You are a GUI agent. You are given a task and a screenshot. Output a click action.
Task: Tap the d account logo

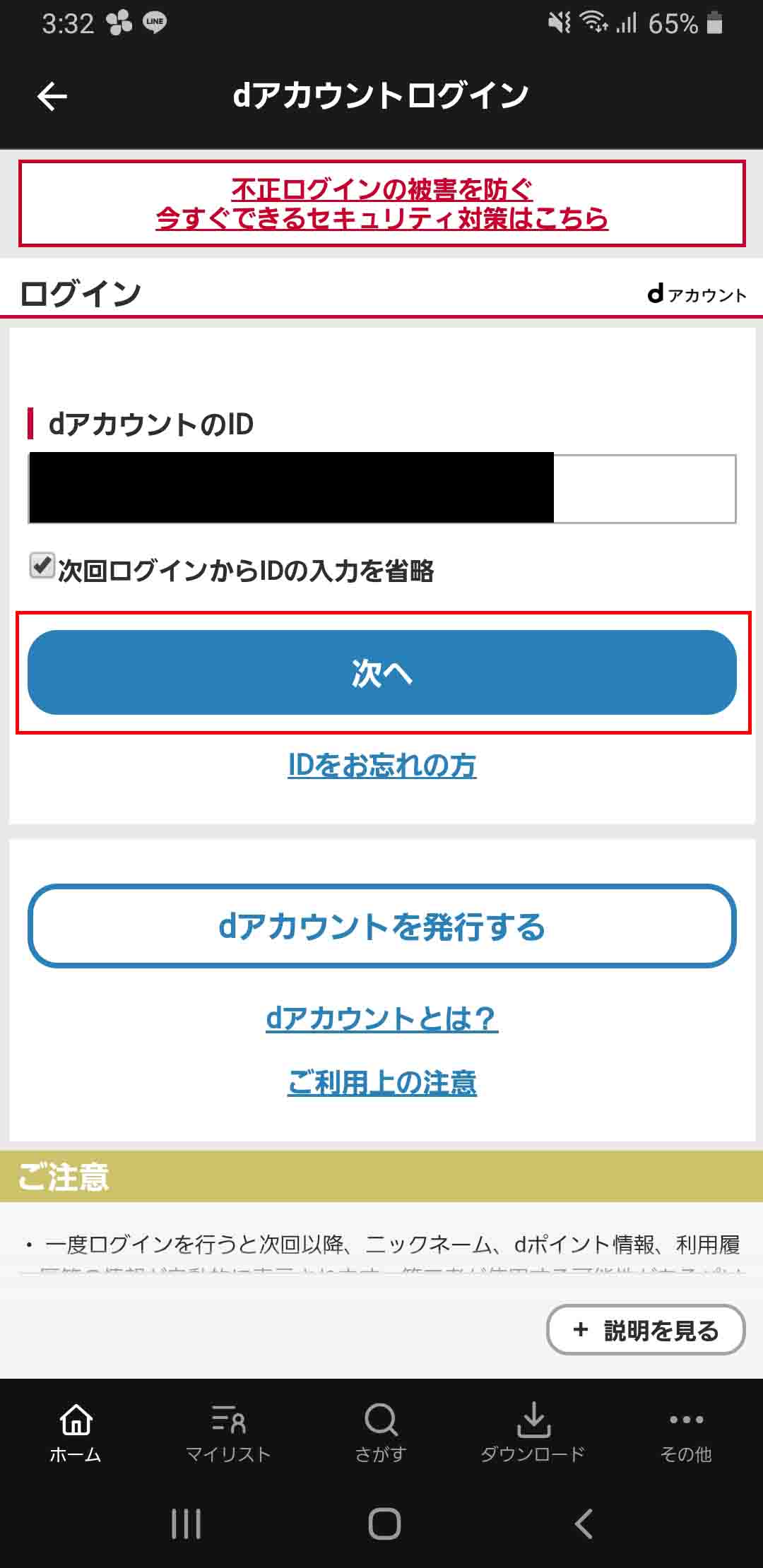697,294
